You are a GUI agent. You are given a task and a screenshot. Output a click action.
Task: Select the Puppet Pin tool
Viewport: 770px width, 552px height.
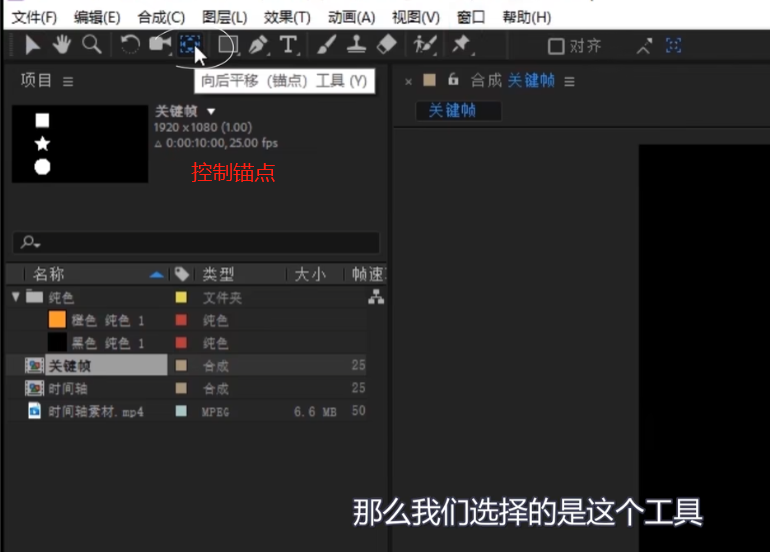point(462,45)
